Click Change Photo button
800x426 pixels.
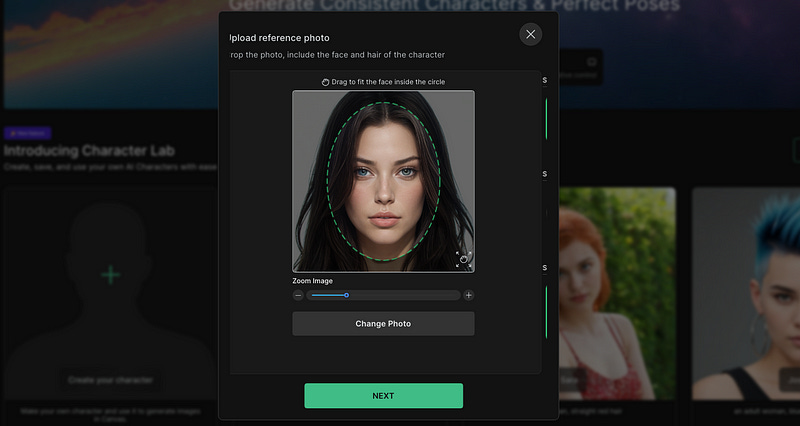[383, 323]
